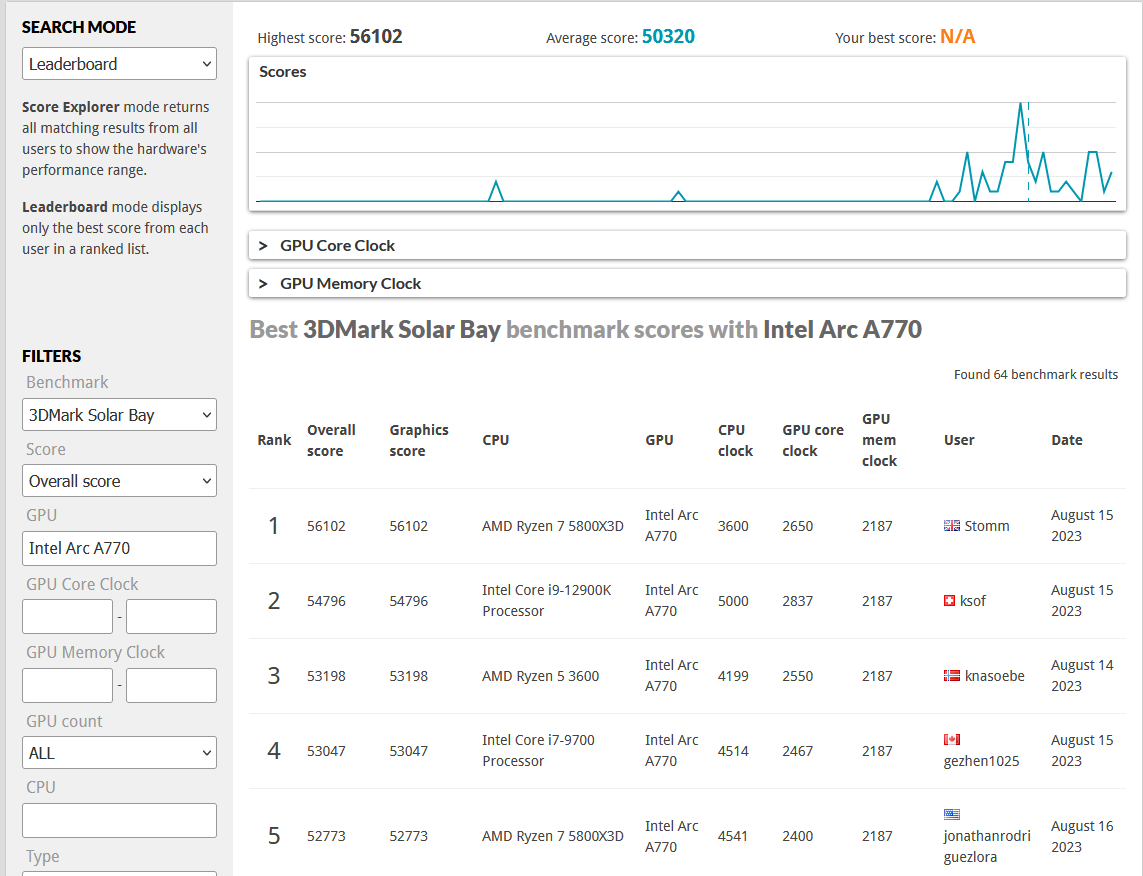Viewport: 1143px width, 876px height.
Task: Click the Swiss flag icon beside ksof
Action: (949, 601)
